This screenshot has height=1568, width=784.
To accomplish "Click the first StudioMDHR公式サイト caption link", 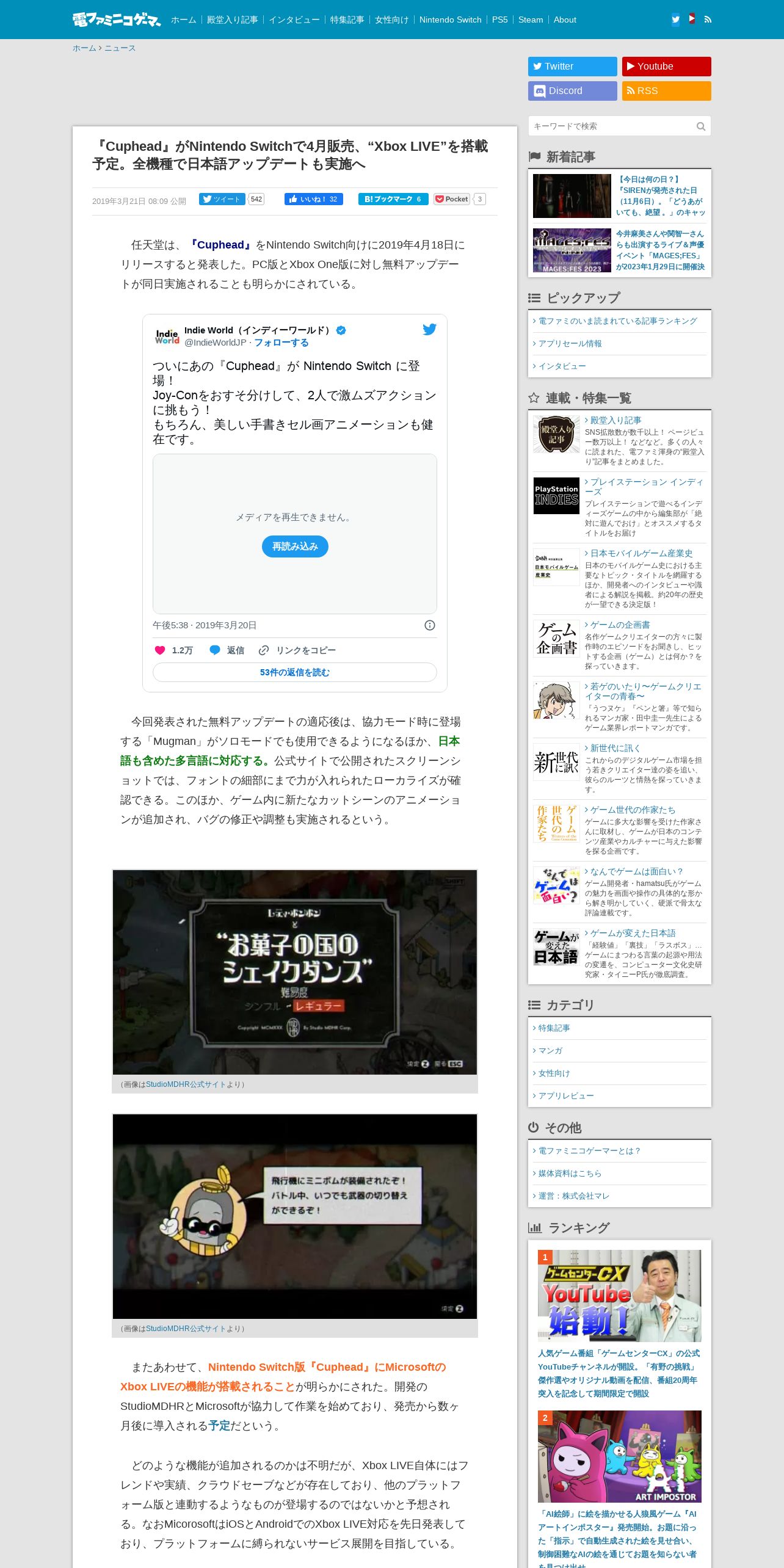I will (x=186, y=1084).
